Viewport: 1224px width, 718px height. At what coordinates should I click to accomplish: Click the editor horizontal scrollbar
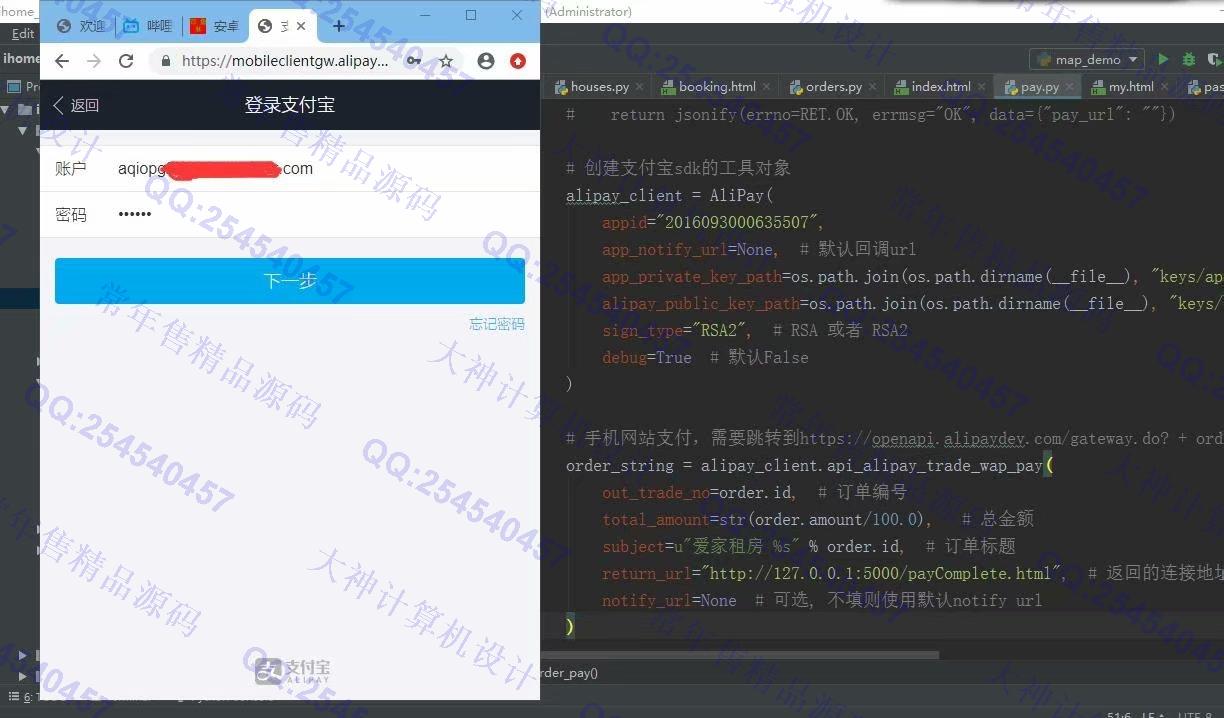(x=740, y=655)
